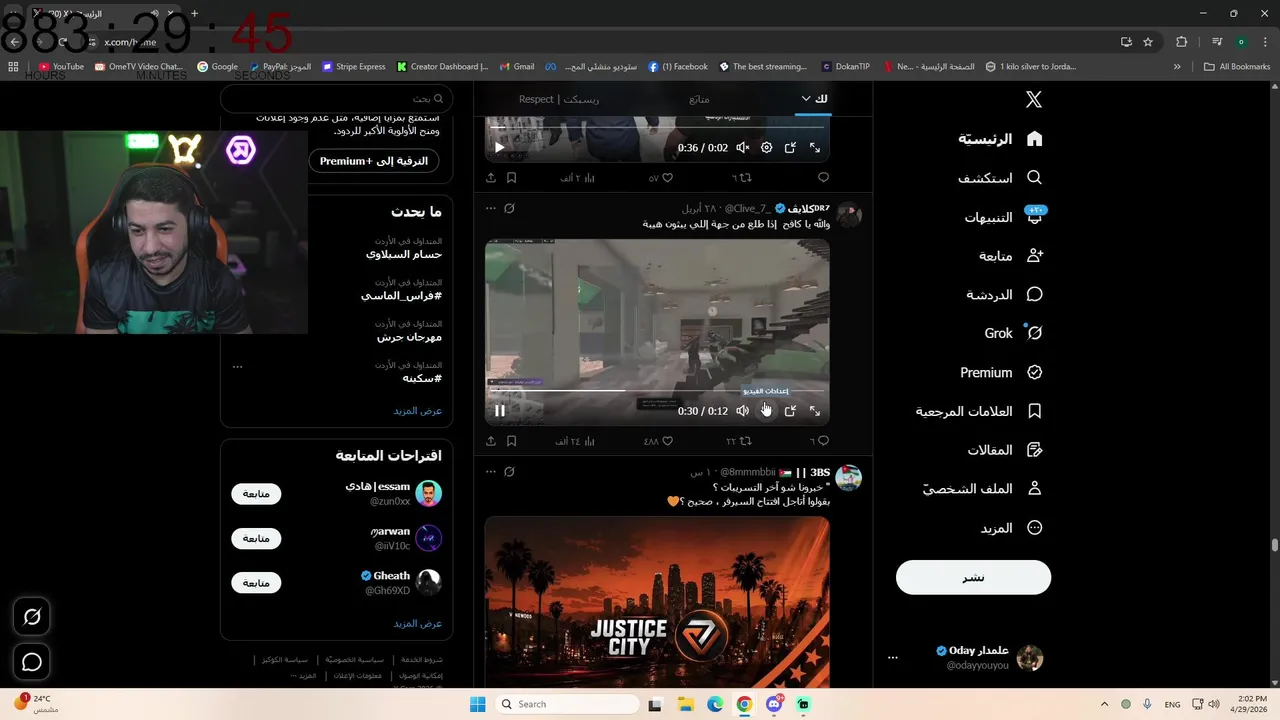Open the DokanTIP bookmark
The width and height of the screenshot is (1280, 720).
(x=846, y=67)
